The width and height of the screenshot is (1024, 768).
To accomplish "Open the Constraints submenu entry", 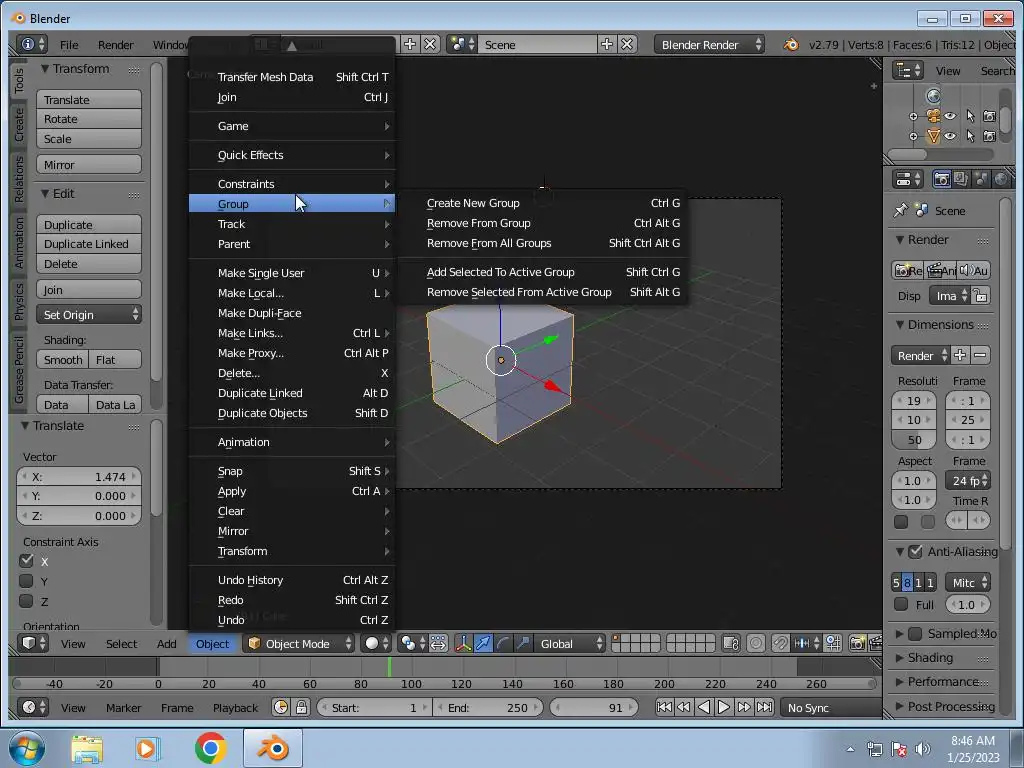I will coord(292,184).
